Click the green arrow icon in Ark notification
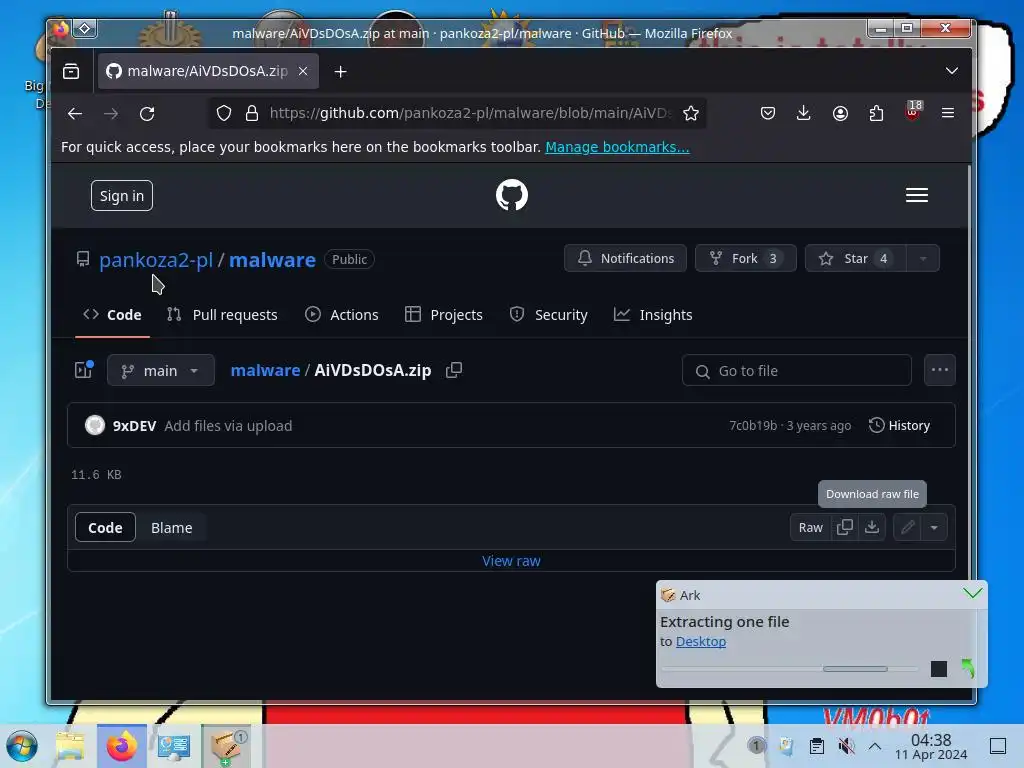The width and height of the screenshot is (1024, 768). pos(968,669)
